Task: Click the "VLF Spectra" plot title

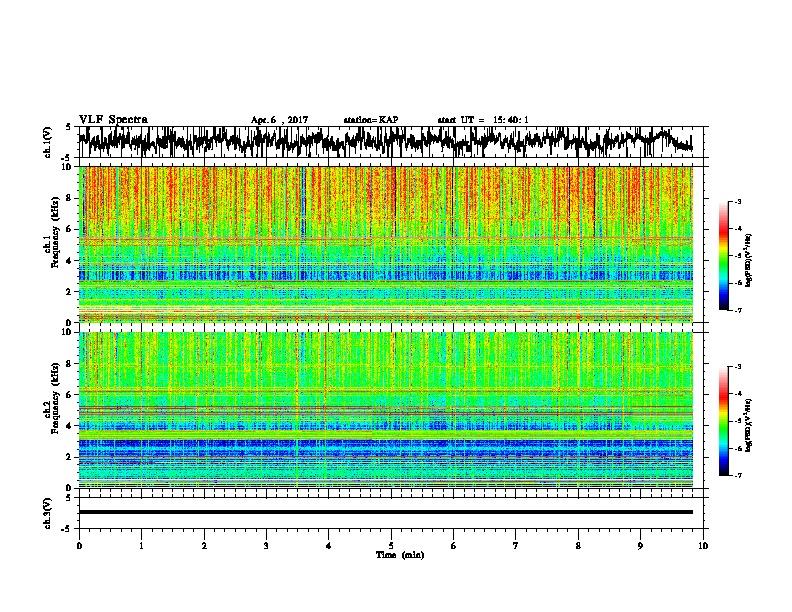Action: 113,120
